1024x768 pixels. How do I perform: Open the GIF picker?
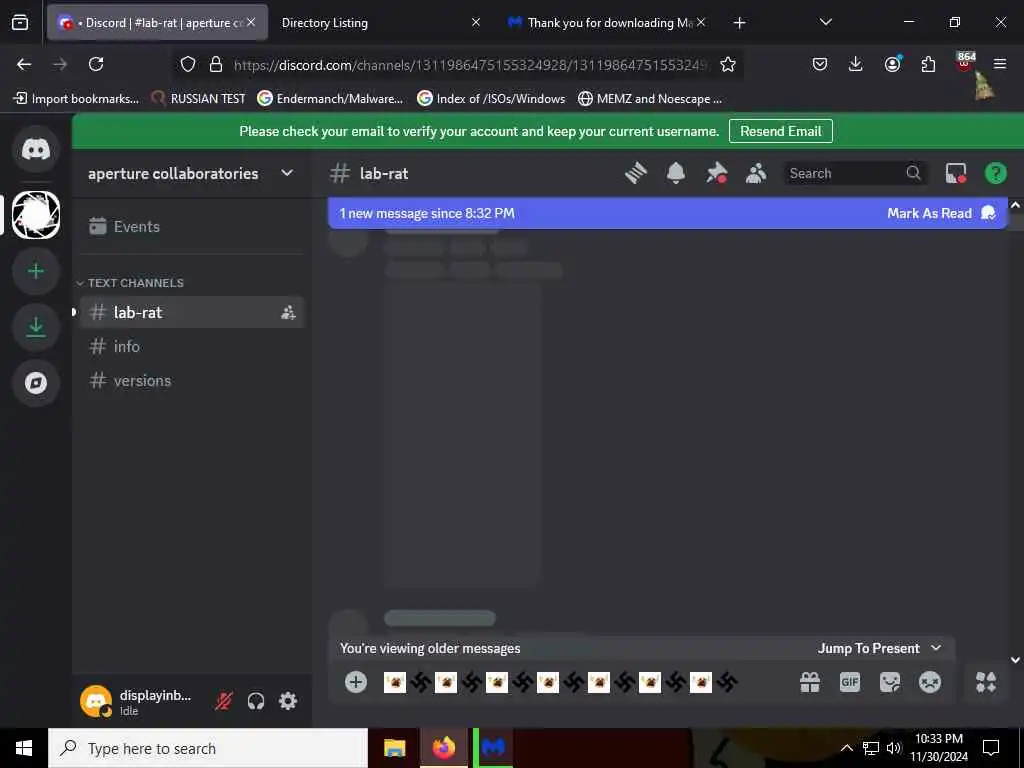(x=850, y=682)
